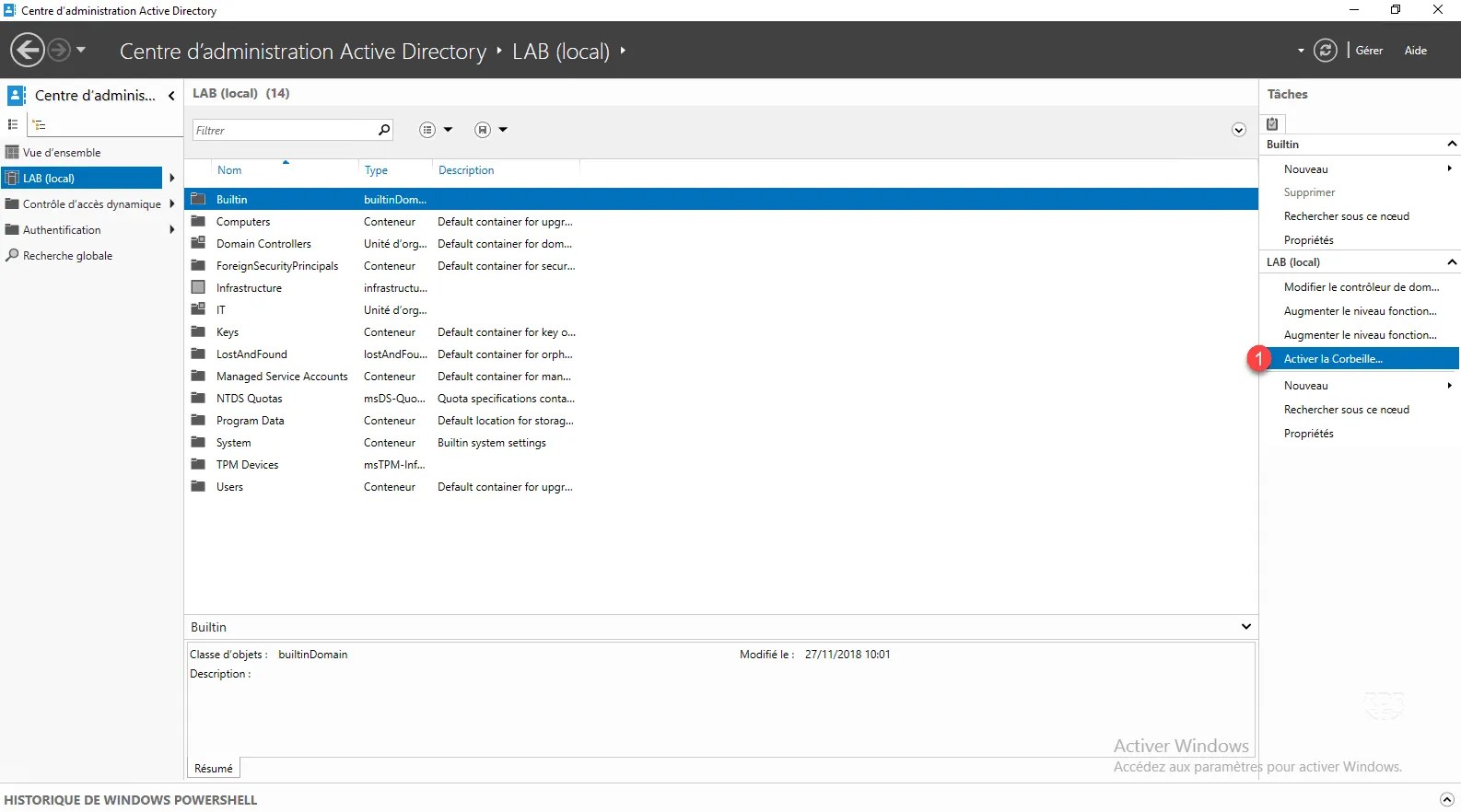1461x812 pixels.
Task: Click the Users container icon
Action: [198, 486]
